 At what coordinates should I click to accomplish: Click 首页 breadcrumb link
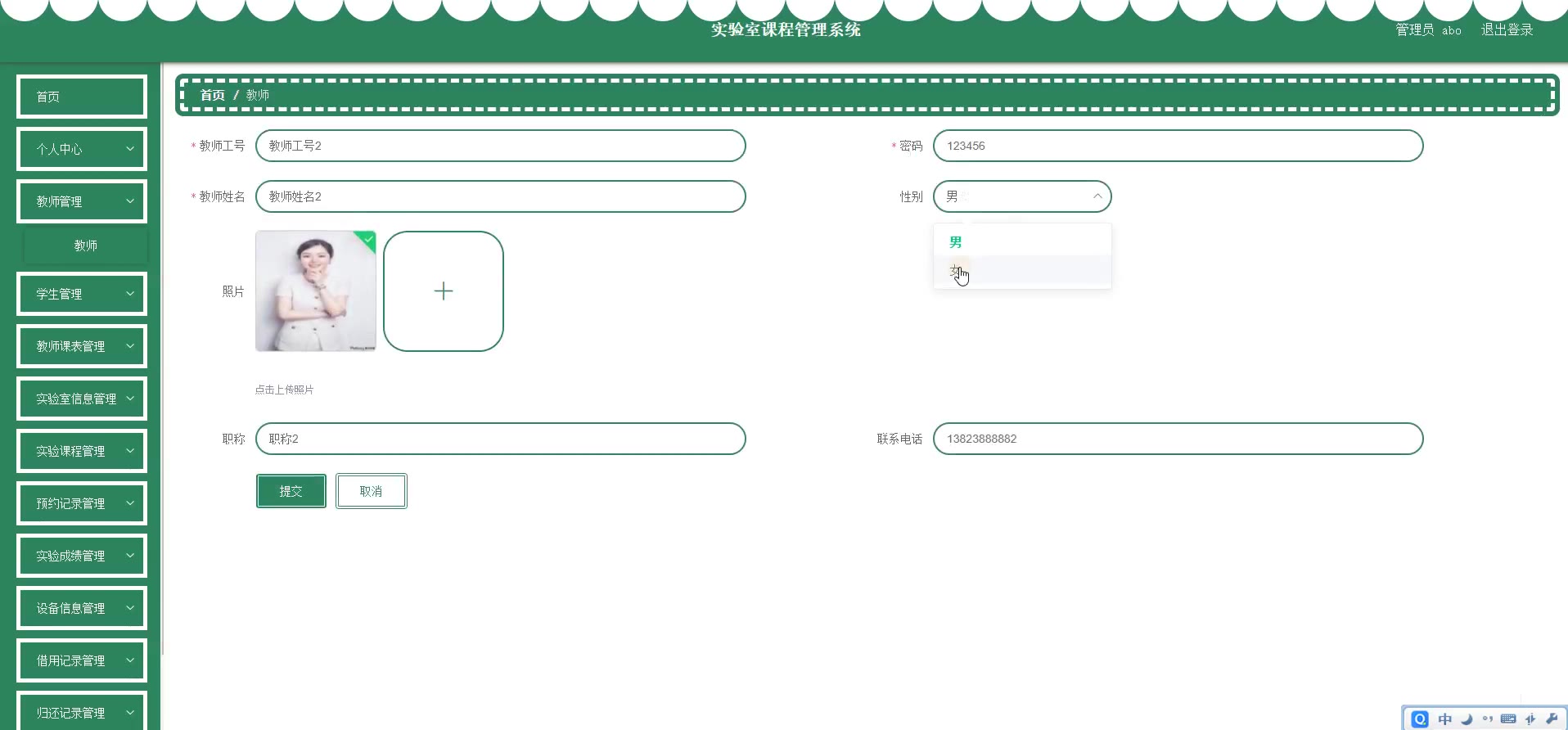point(213,95)
